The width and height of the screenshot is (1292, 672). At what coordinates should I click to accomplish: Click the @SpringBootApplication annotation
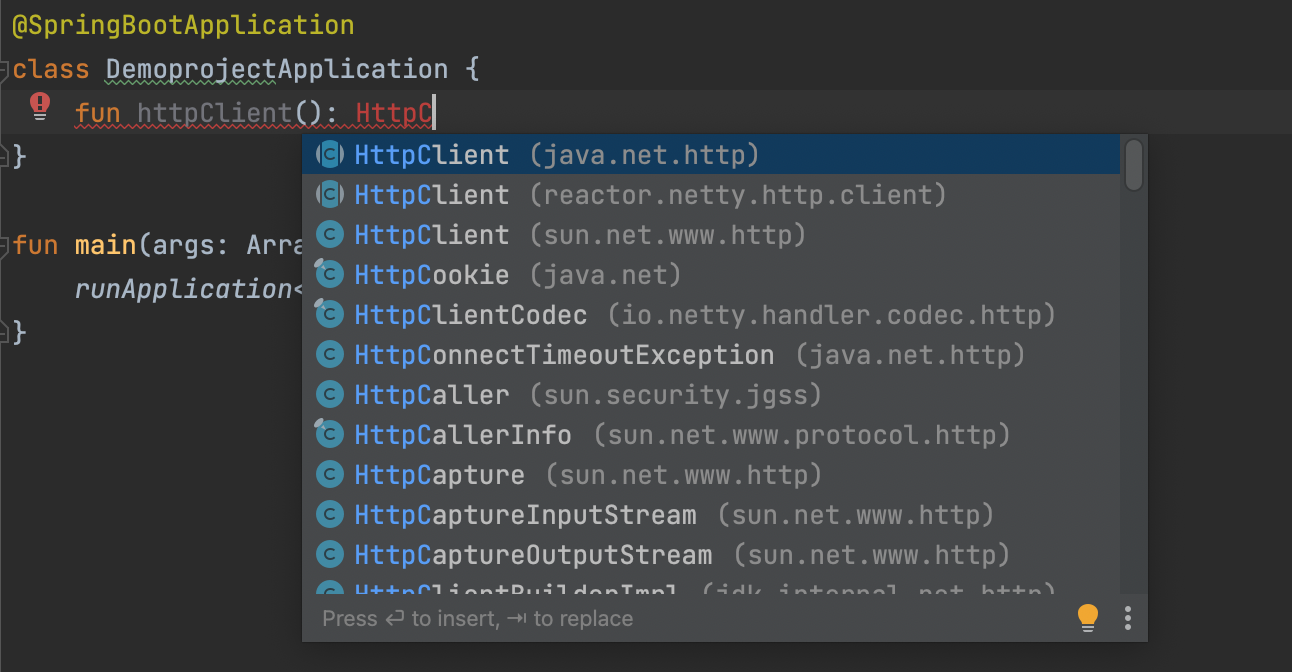coord(183,26)
